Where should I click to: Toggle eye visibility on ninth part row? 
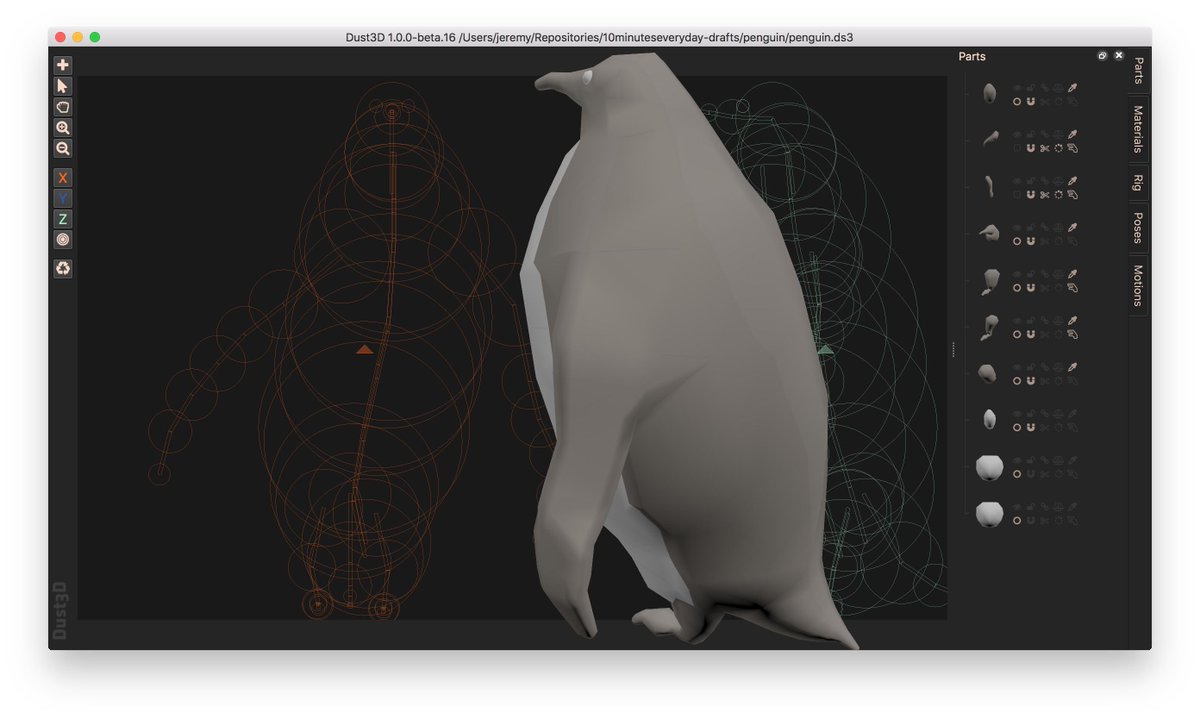click(1017, 460)
